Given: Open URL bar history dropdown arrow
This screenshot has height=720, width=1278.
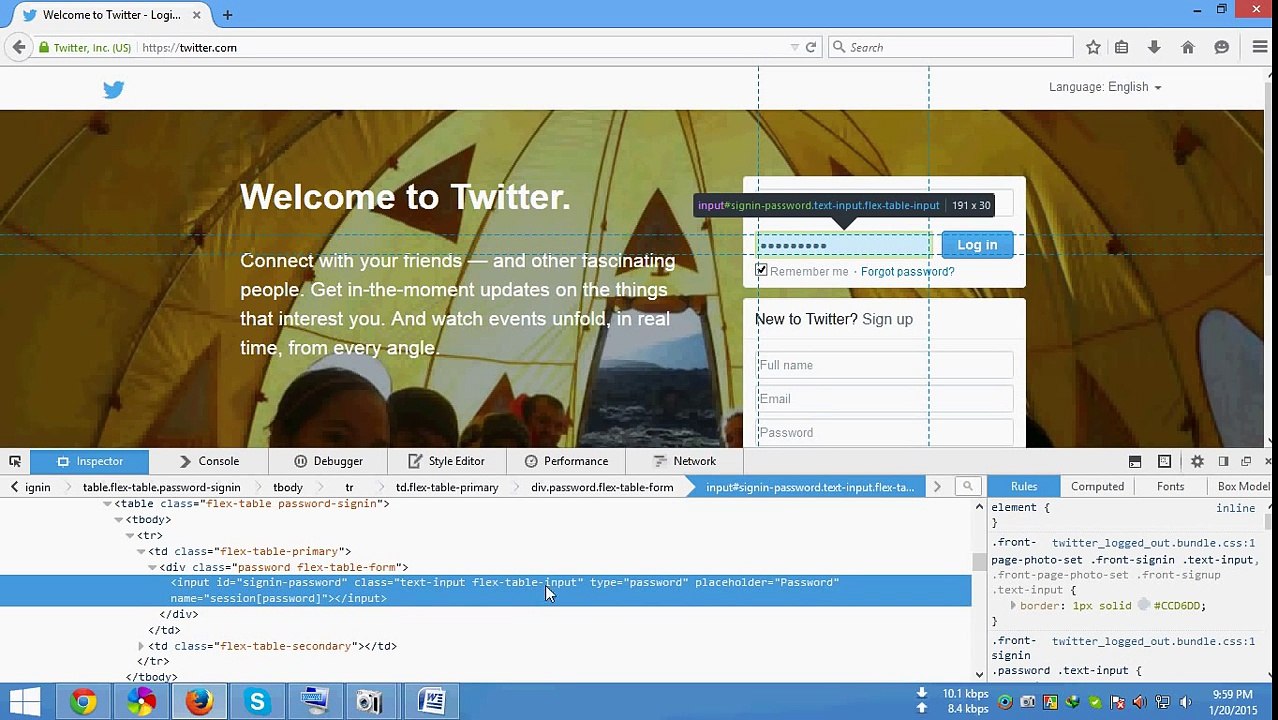Looking at the screenshot, I should coord(795,47).
